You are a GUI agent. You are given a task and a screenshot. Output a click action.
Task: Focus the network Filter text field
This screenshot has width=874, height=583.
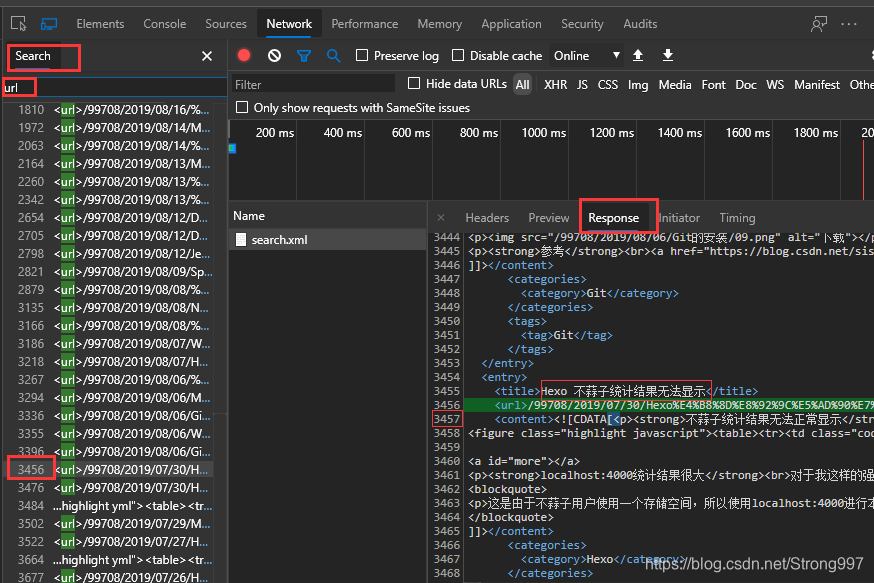click(x=313, y=84)
